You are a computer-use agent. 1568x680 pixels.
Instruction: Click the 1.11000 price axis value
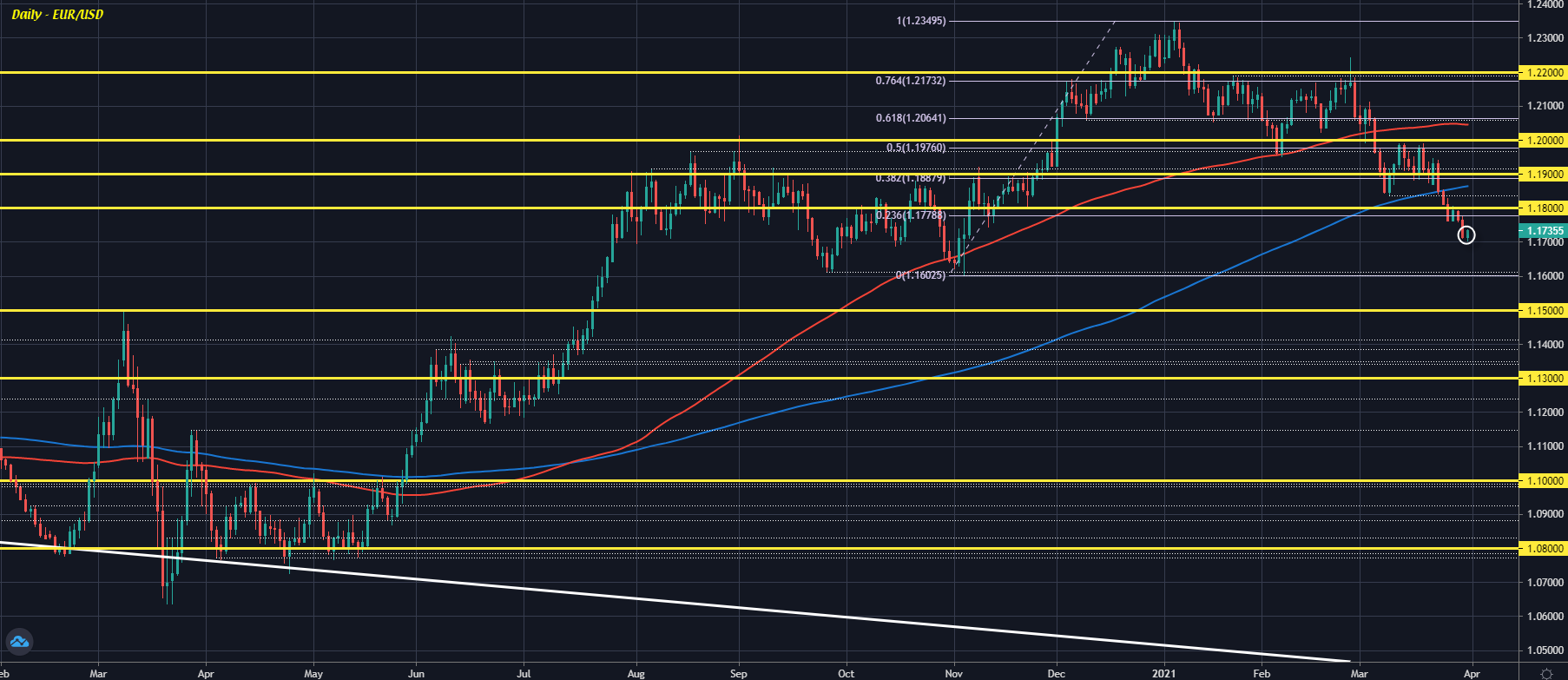pos(1545,446)
